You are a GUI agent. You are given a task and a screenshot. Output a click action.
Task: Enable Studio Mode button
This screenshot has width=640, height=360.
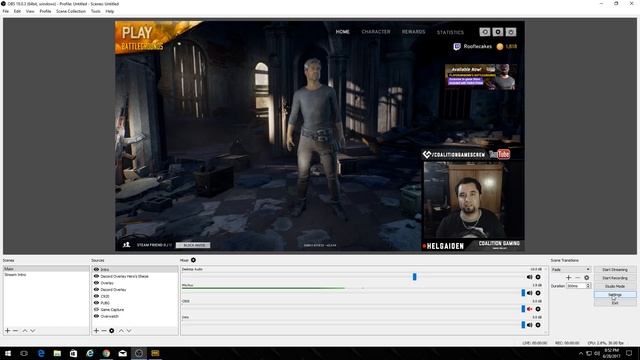[615, 286]
